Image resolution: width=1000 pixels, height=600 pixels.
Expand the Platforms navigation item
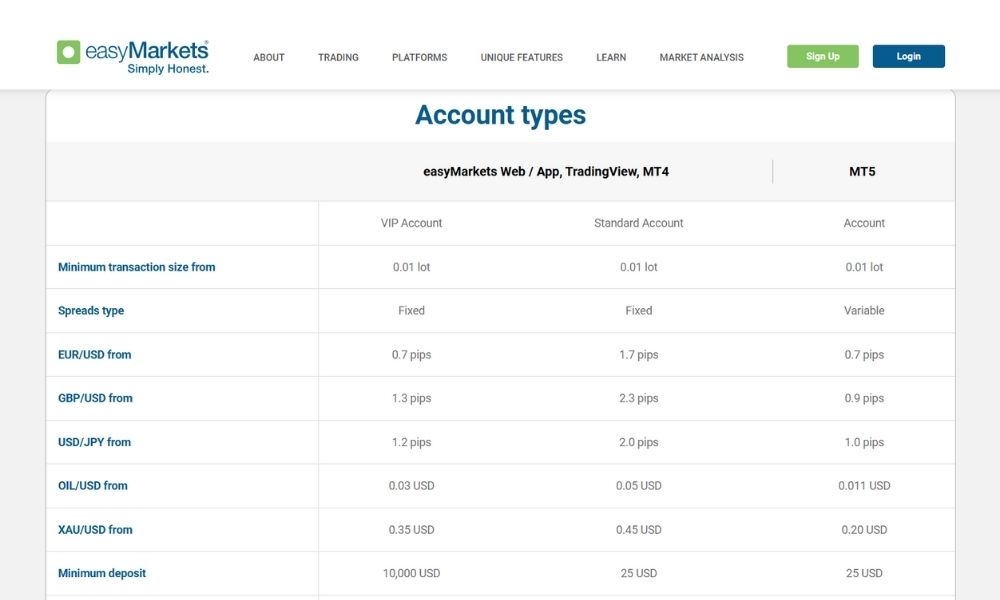point(419,58)
